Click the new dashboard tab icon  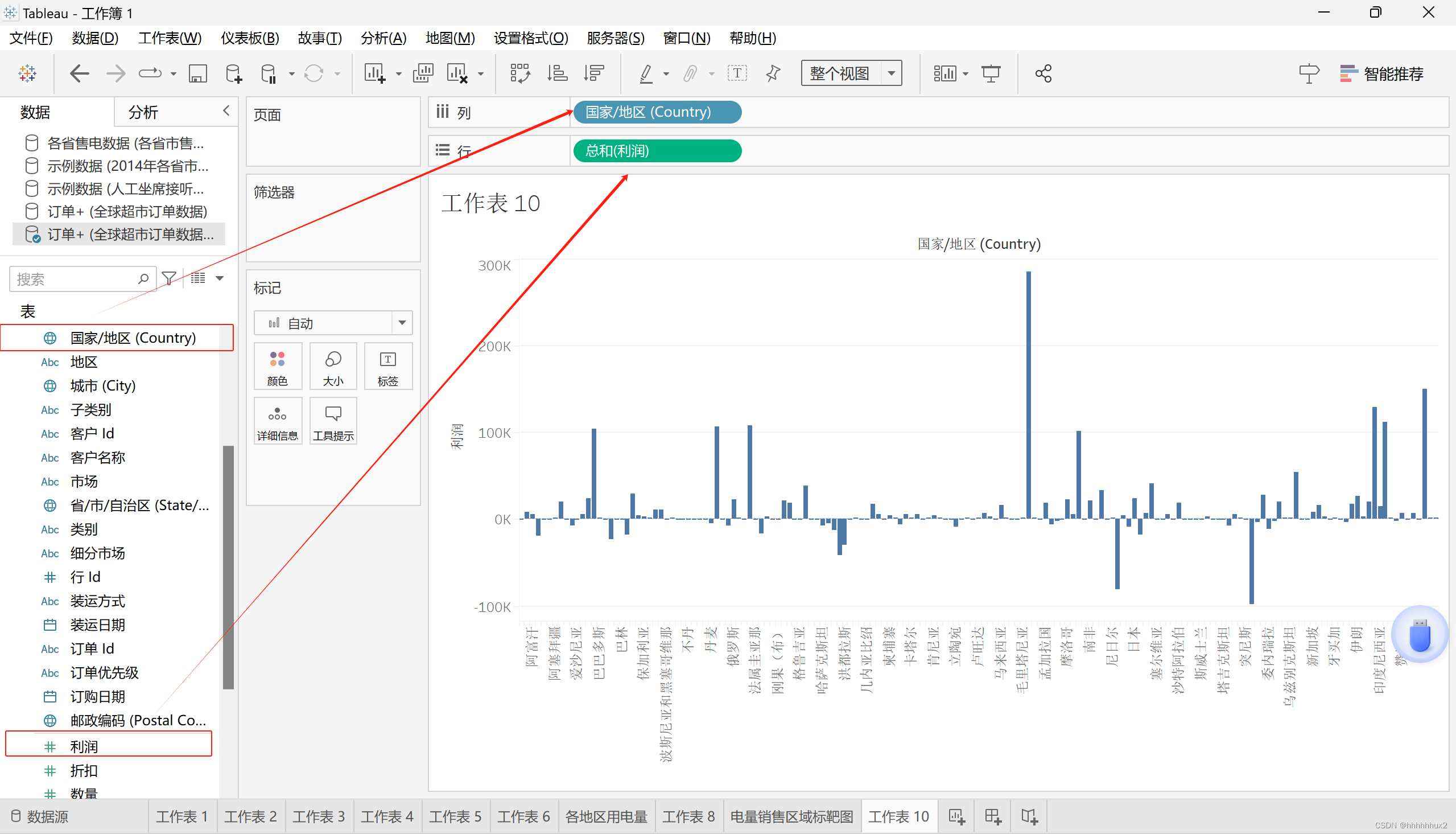pos(993,816)
